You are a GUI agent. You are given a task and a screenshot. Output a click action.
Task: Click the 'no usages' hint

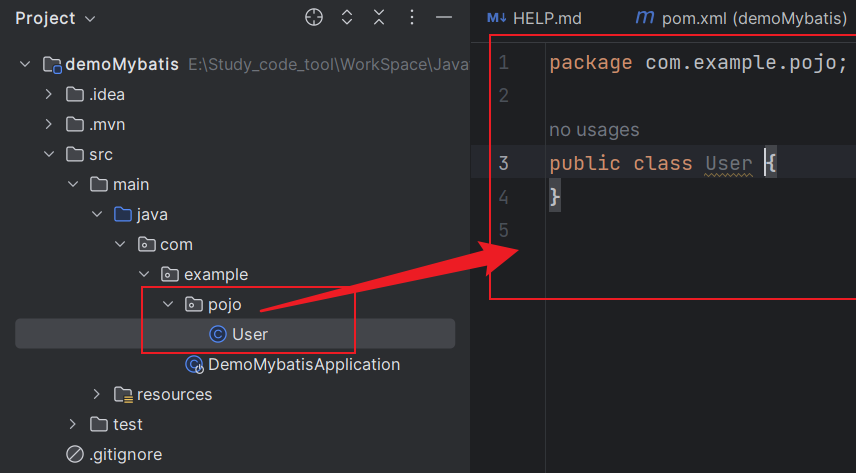point(594,130)
